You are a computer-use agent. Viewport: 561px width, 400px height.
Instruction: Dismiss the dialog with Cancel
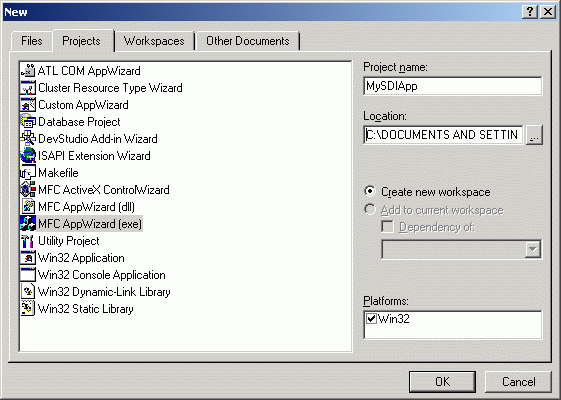coord(518,382)
